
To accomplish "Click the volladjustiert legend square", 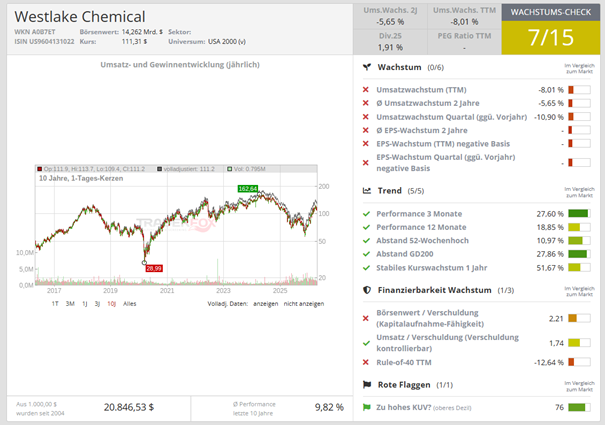I will tap(159, 169).
